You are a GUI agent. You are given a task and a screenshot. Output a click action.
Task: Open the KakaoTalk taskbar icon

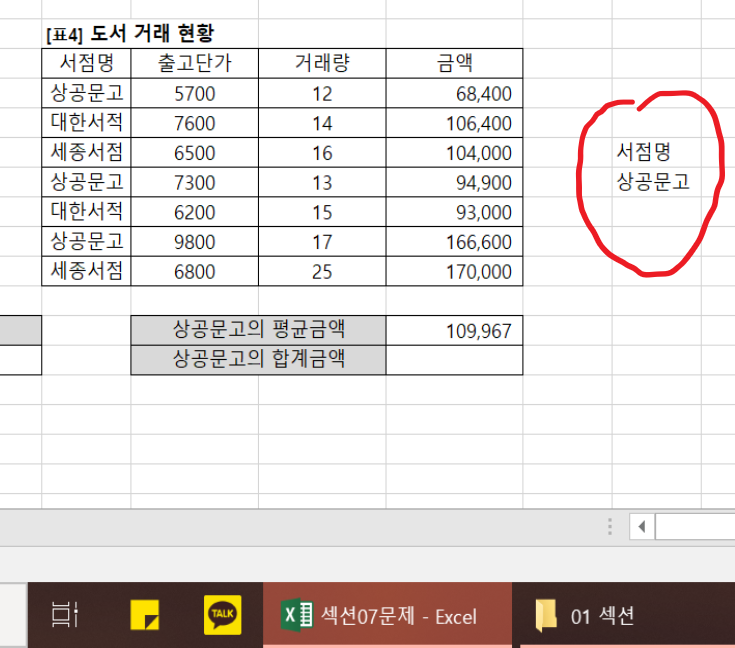click(221, 615)
